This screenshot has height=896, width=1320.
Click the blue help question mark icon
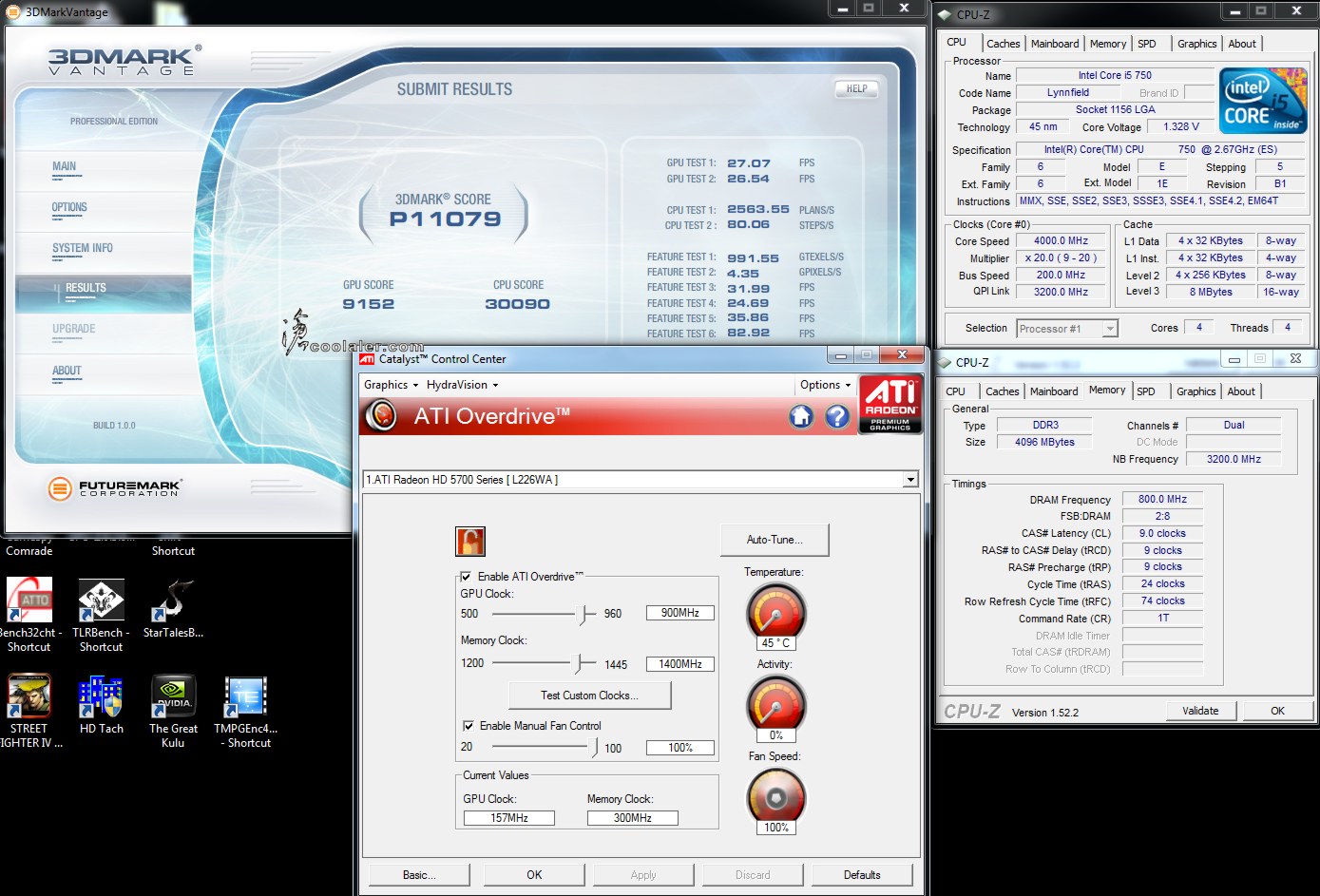(x=836, y=416)
